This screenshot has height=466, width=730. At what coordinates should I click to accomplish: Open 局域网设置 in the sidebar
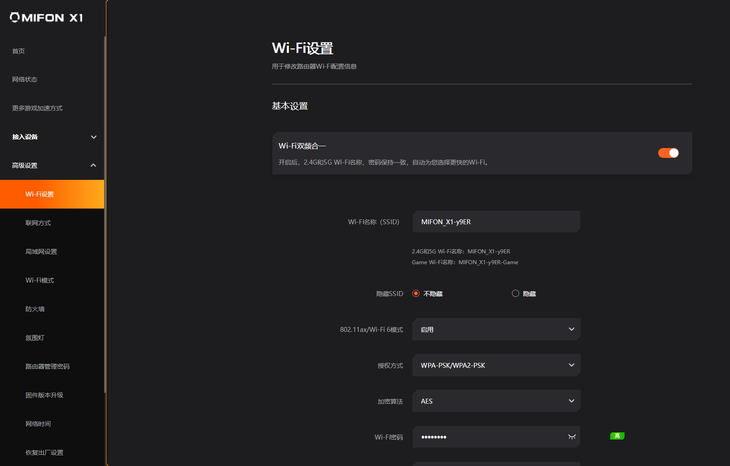pyautogui.click(x=41, y=252)
